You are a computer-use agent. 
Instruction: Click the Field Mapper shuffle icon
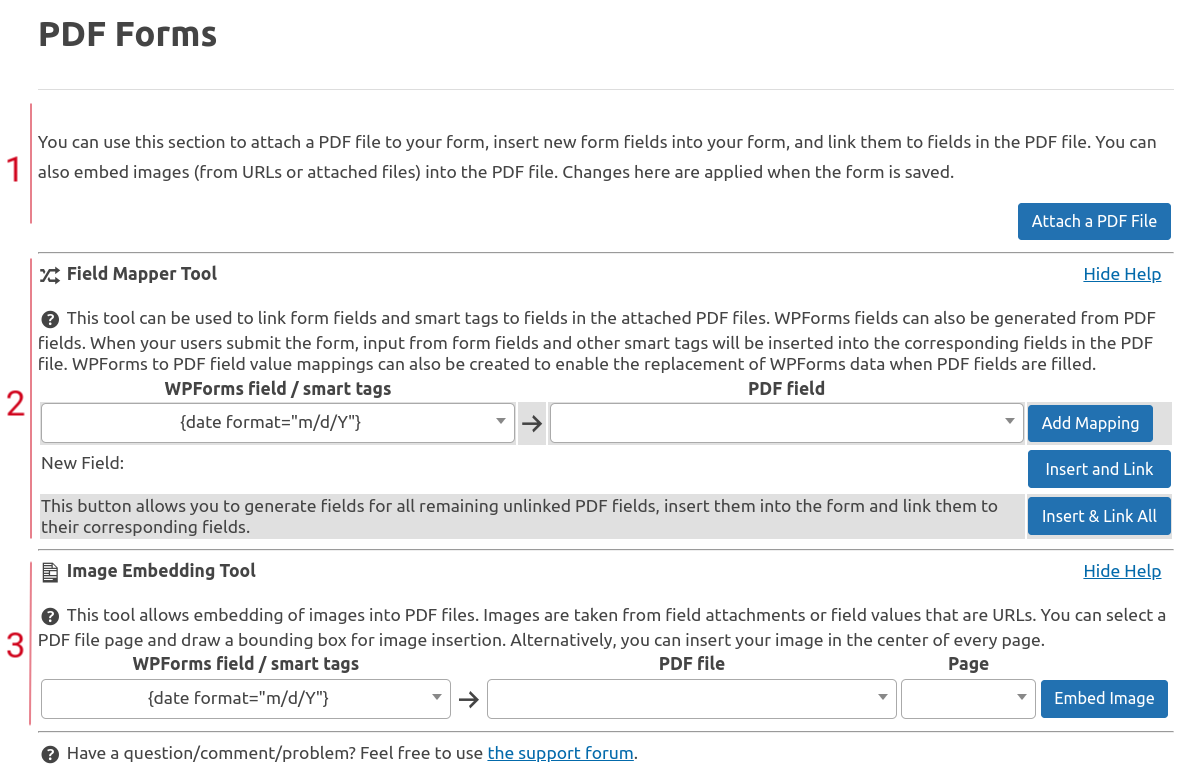click(x=50, y=275)
